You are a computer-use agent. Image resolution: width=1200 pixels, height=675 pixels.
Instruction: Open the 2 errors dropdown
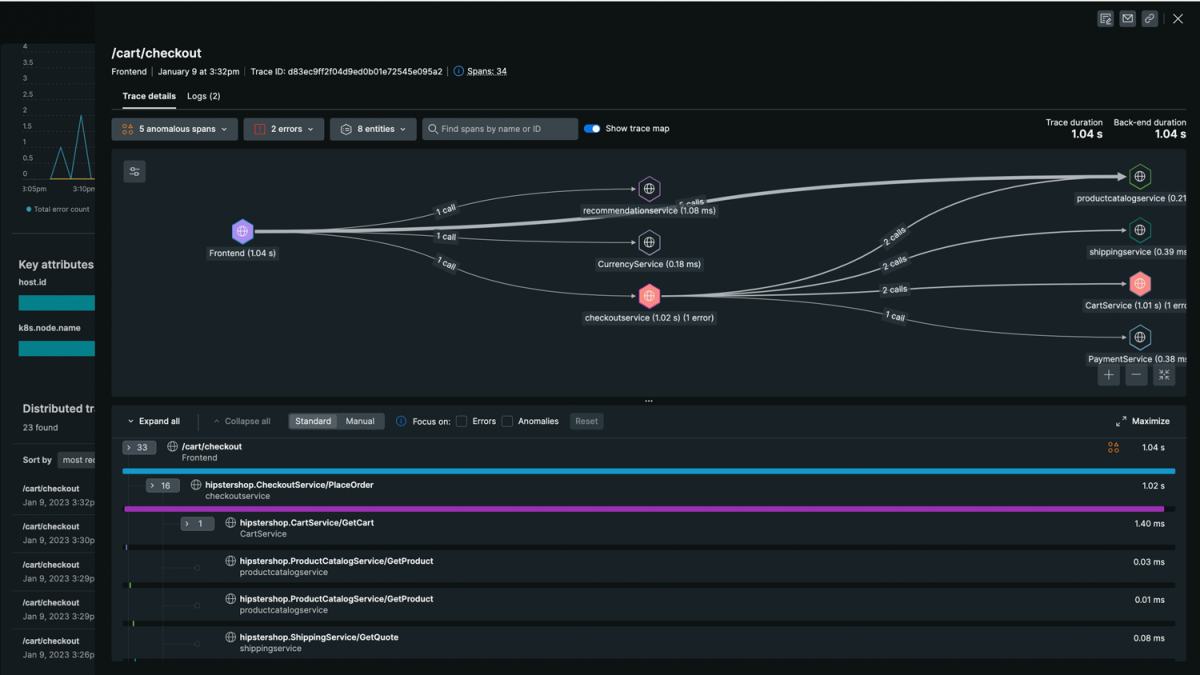click(283, 129)
